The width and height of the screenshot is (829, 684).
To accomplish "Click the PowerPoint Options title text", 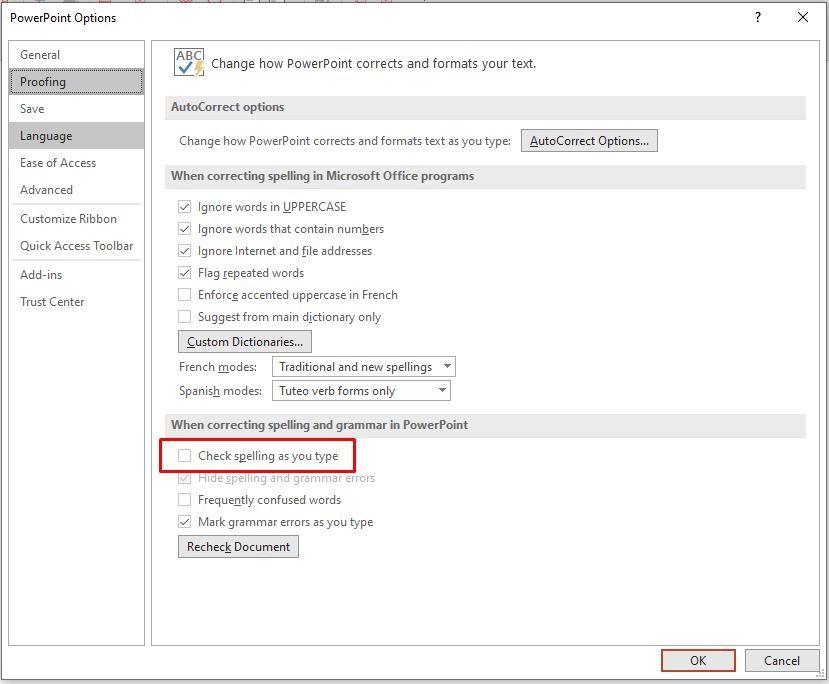I will [63, 18].
